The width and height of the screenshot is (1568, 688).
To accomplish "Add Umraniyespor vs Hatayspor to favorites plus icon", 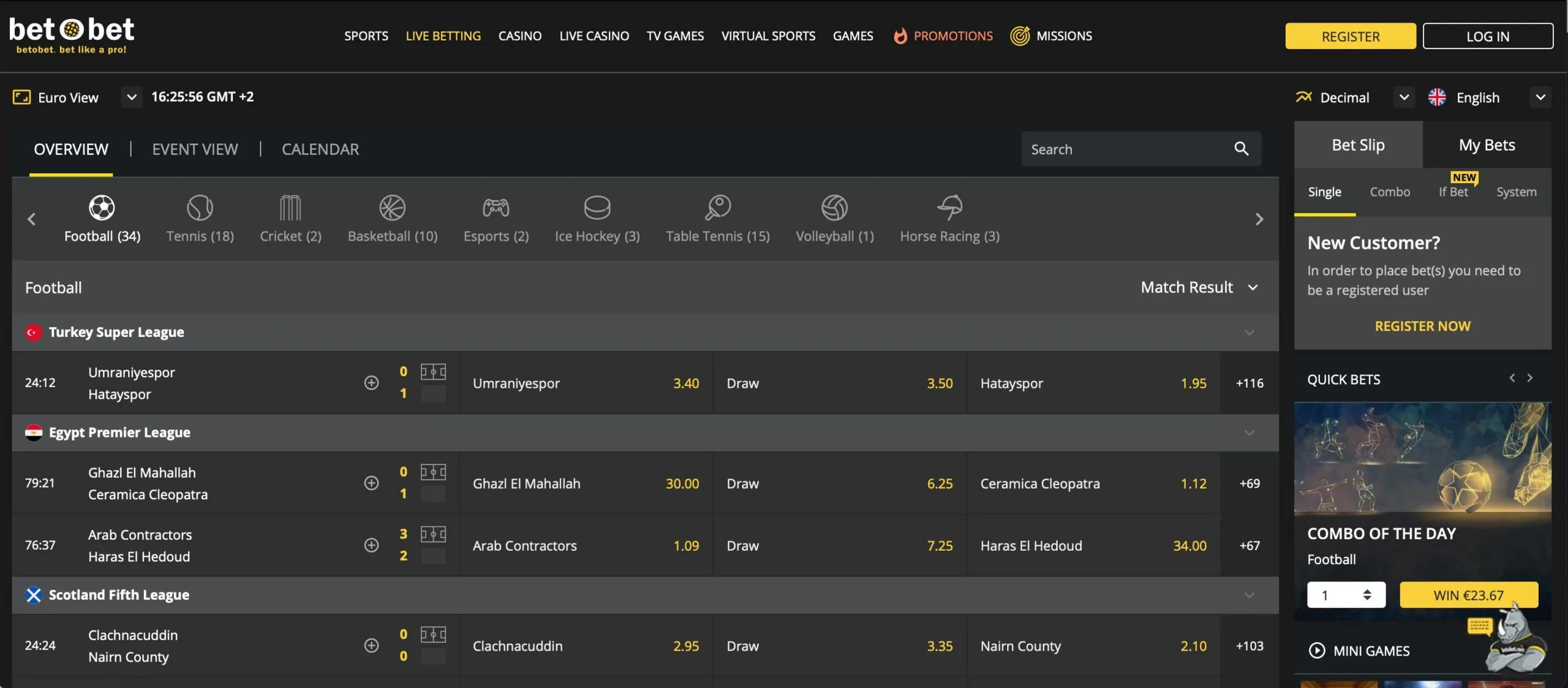I will coord(371,383).
